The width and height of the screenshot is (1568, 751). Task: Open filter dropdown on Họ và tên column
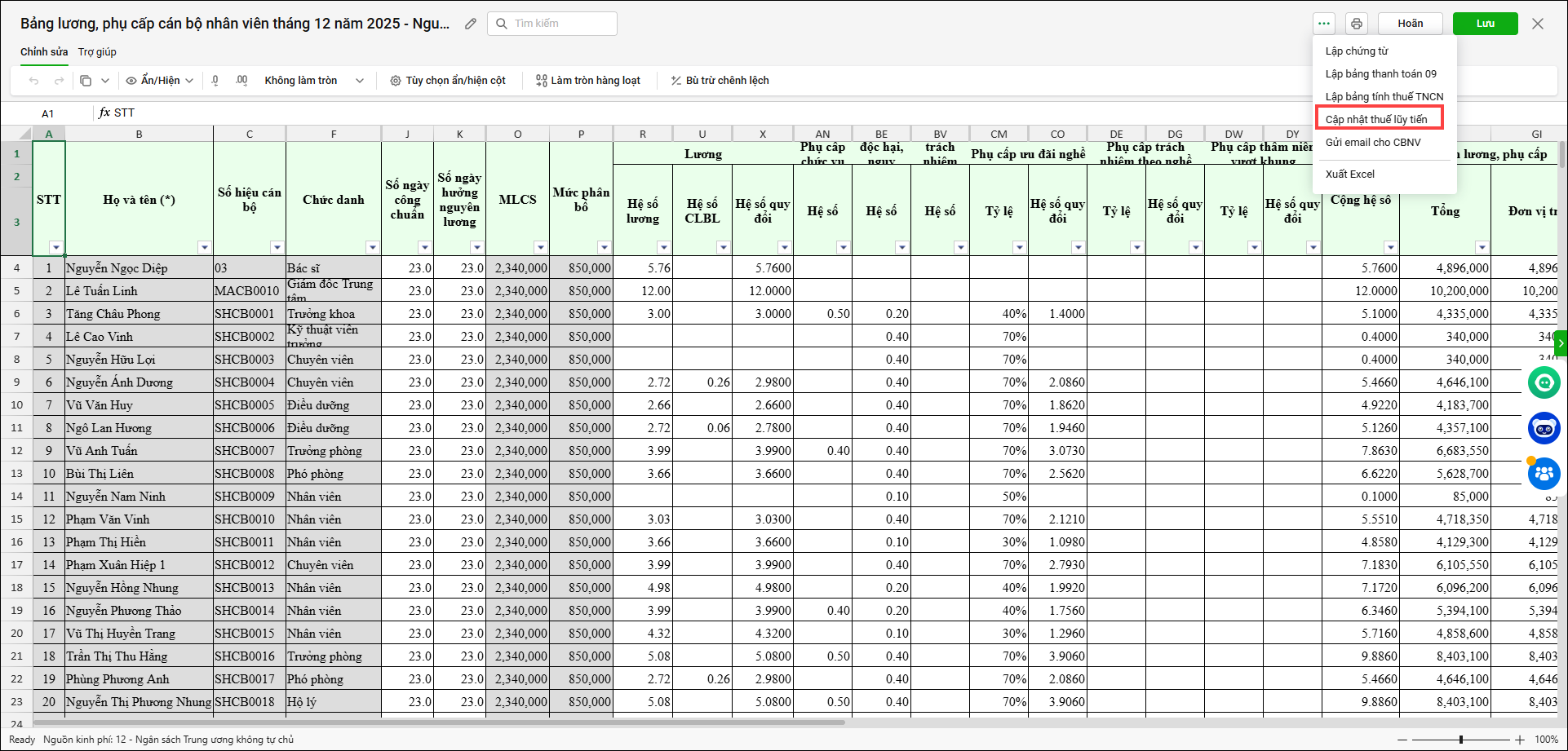click(x=204, y=247)
